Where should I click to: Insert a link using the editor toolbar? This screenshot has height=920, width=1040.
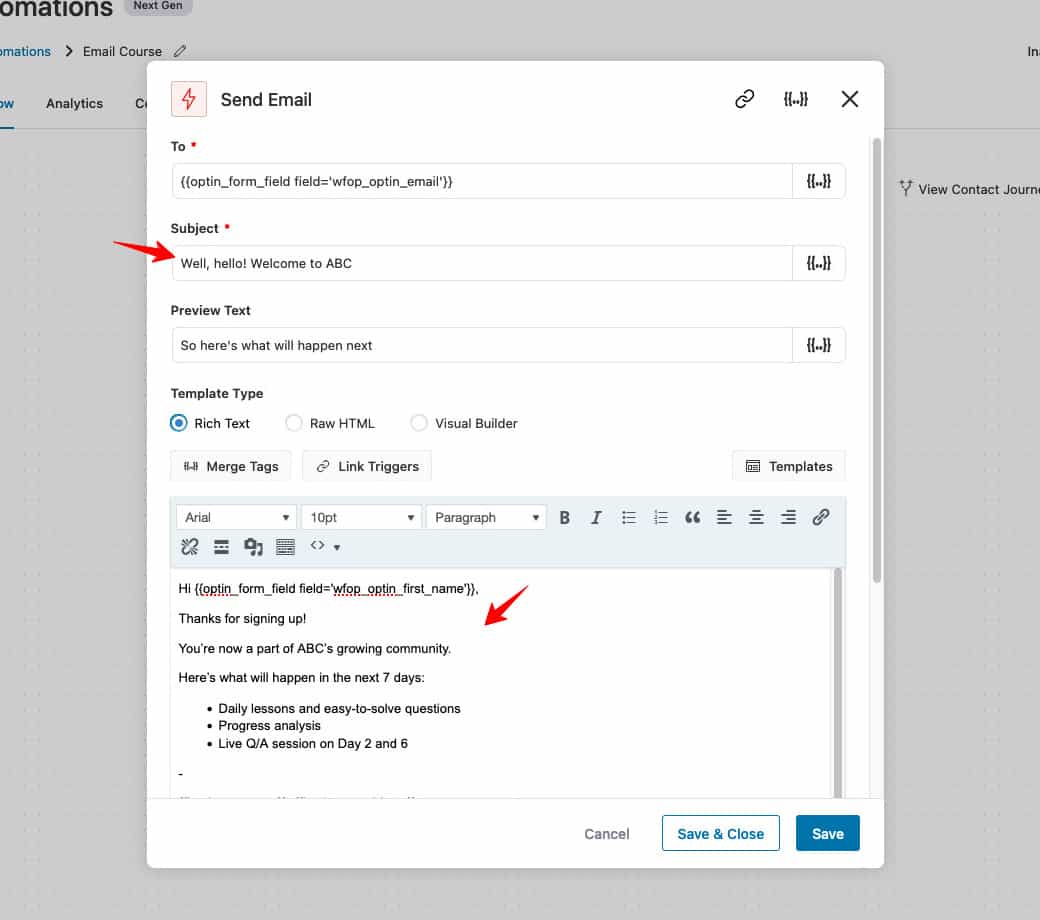click(821, 517)
